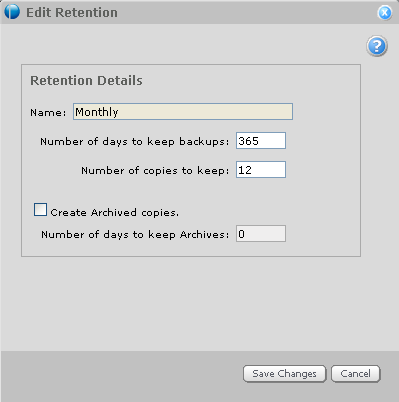Click the empty footer bar left of Save Changes
The width and height of the screenshot is (399, 402).
point(120,375)
